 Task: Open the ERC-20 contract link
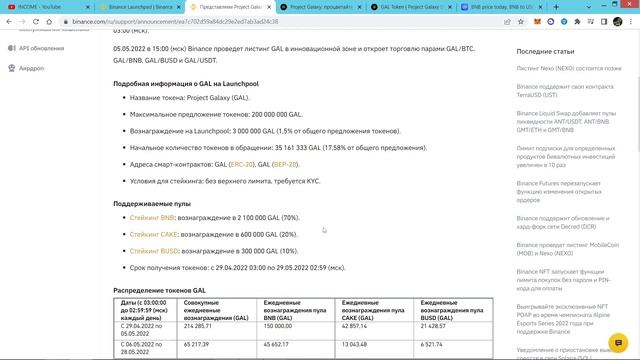pos(242,164)
